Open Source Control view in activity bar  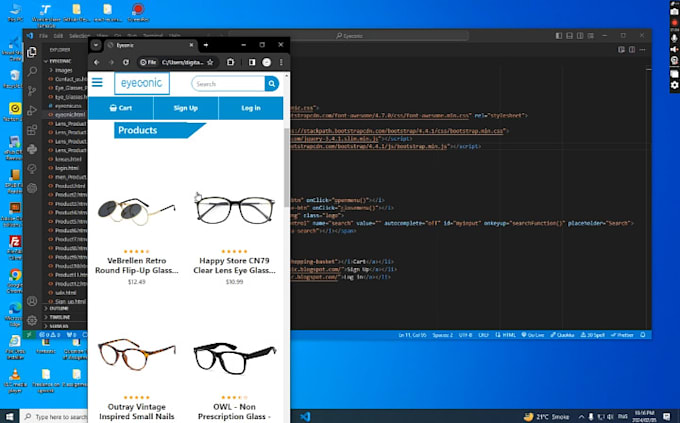click(x=33, y=90)
